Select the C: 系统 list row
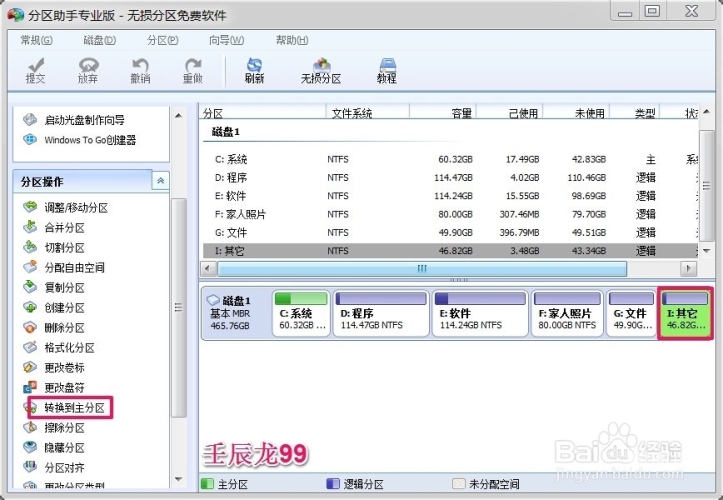The width and height of the screenshot is (723, 500). click(450, 160)
